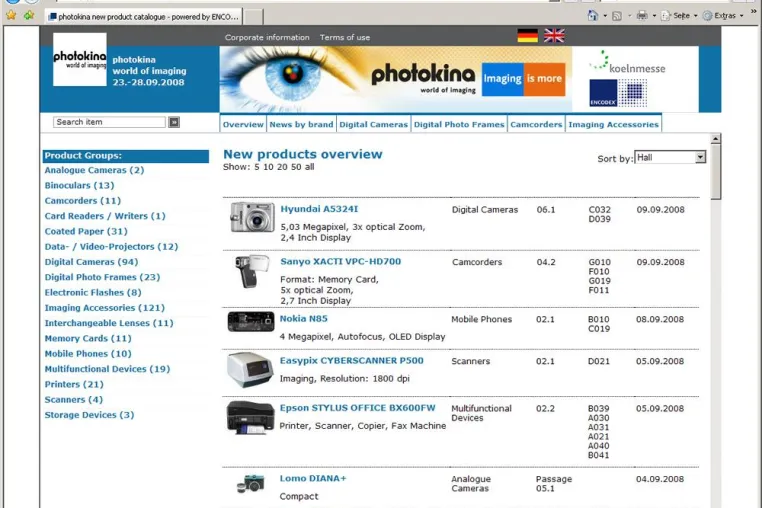Open the Imaging Accessories tab
The height and width of the screenshot is (508, 762).
click(613, 124)
